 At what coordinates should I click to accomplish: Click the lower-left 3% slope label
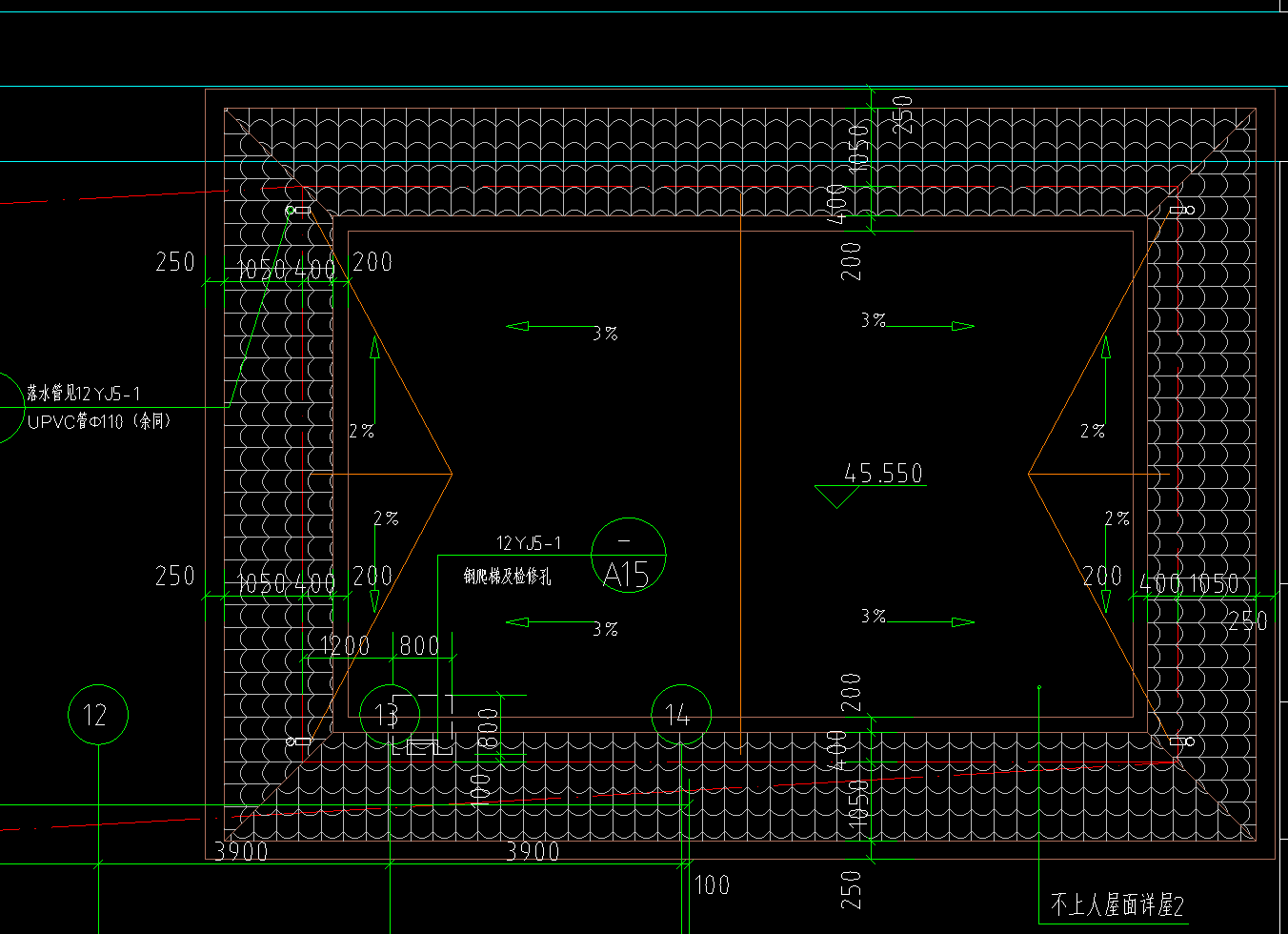pos(605,629)
